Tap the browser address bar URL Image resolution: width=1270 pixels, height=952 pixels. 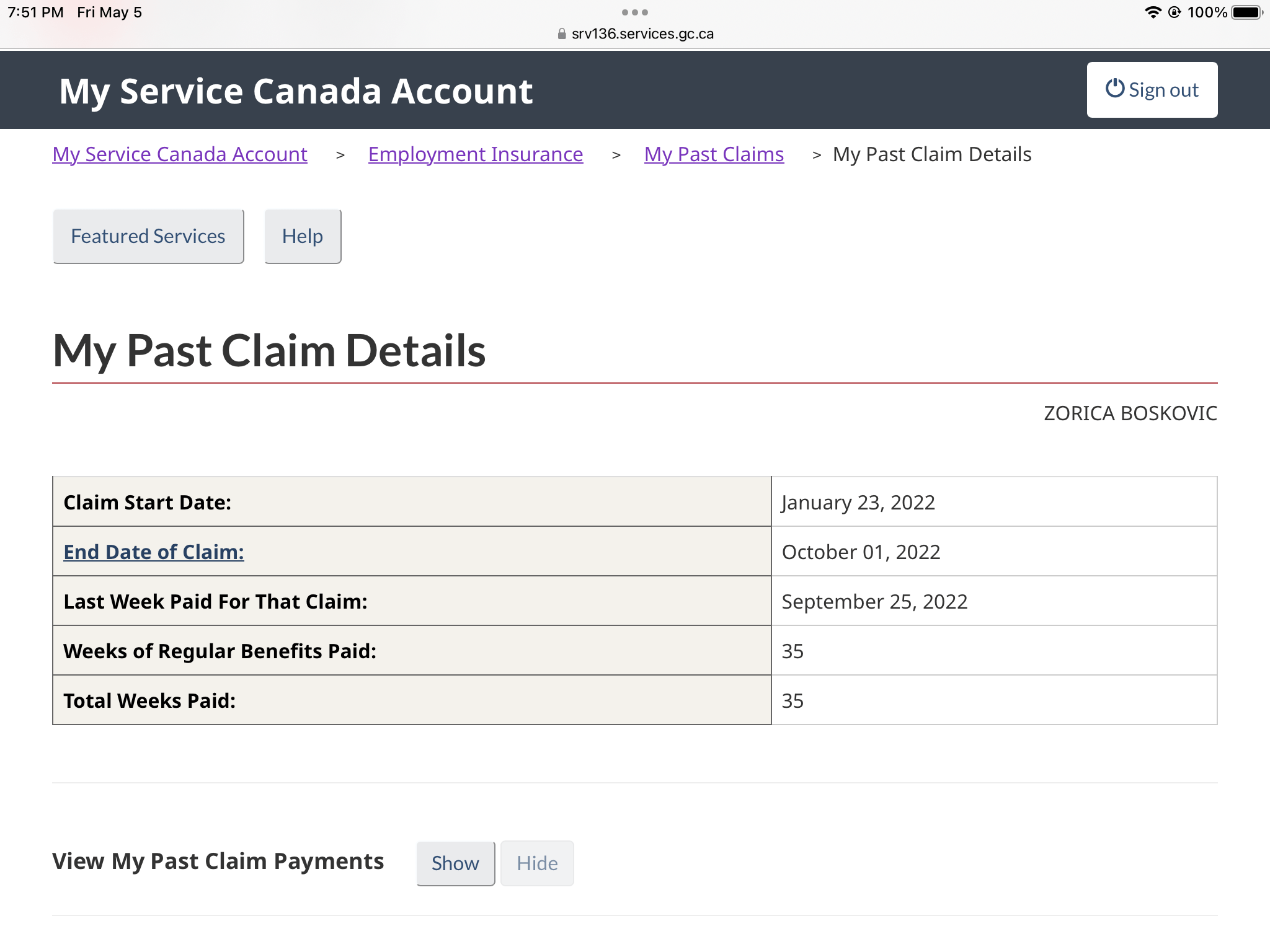point(642,33)
